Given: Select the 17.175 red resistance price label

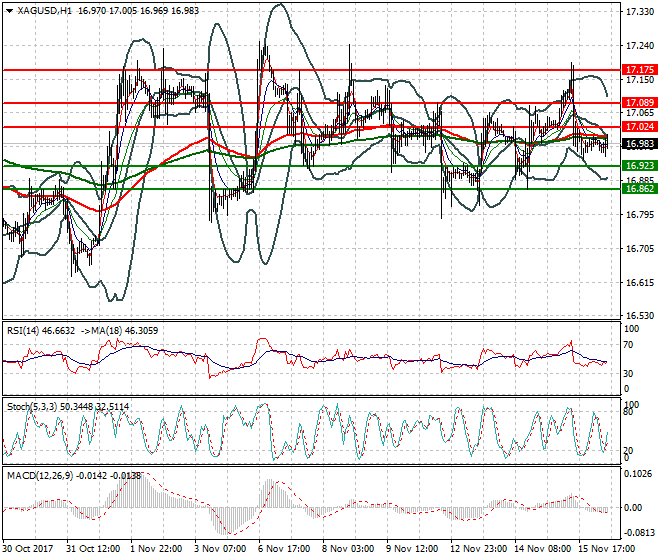Looking at the screenshot, I should click(637, 70).
